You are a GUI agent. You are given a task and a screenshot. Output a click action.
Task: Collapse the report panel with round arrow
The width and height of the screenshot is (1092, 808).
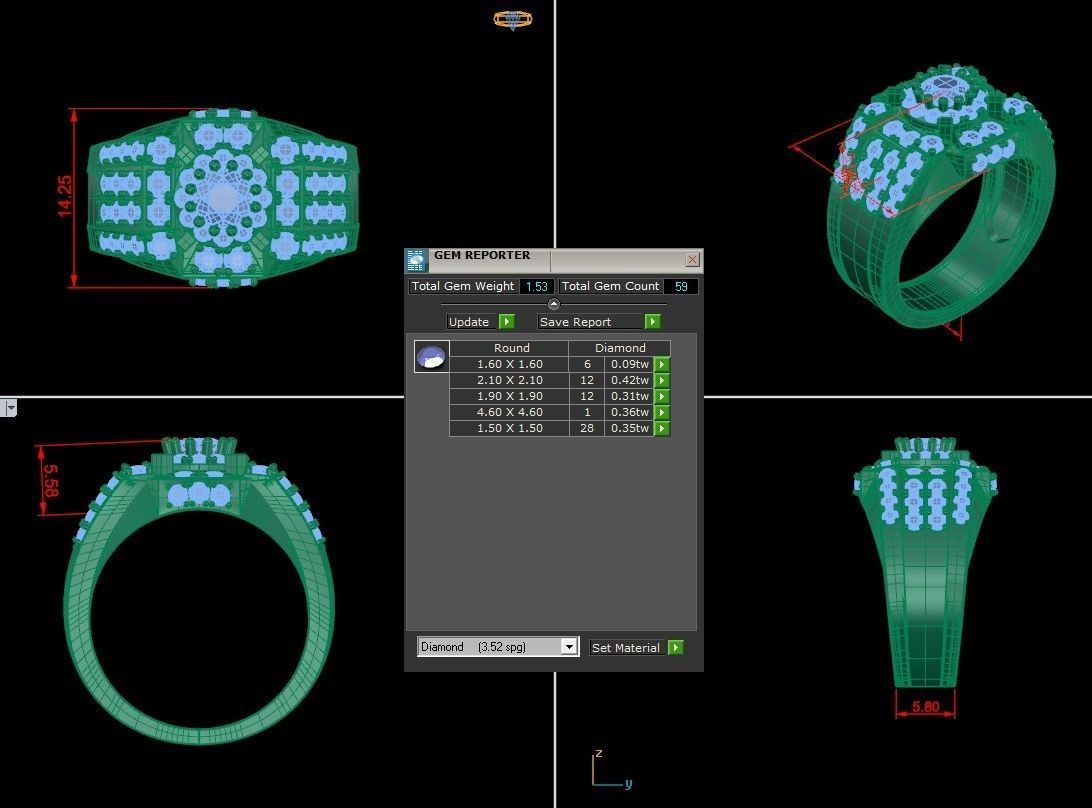(x=554, y=304)
